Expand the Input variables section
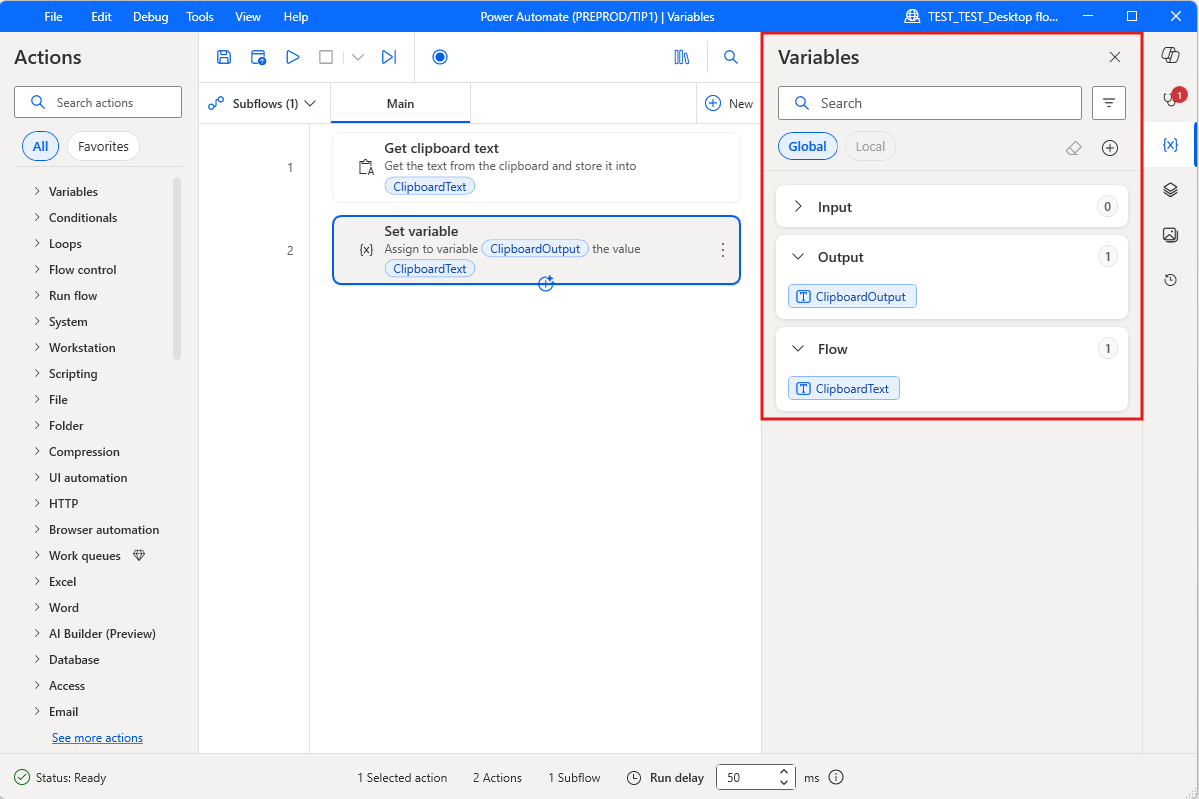 point(798,206)
